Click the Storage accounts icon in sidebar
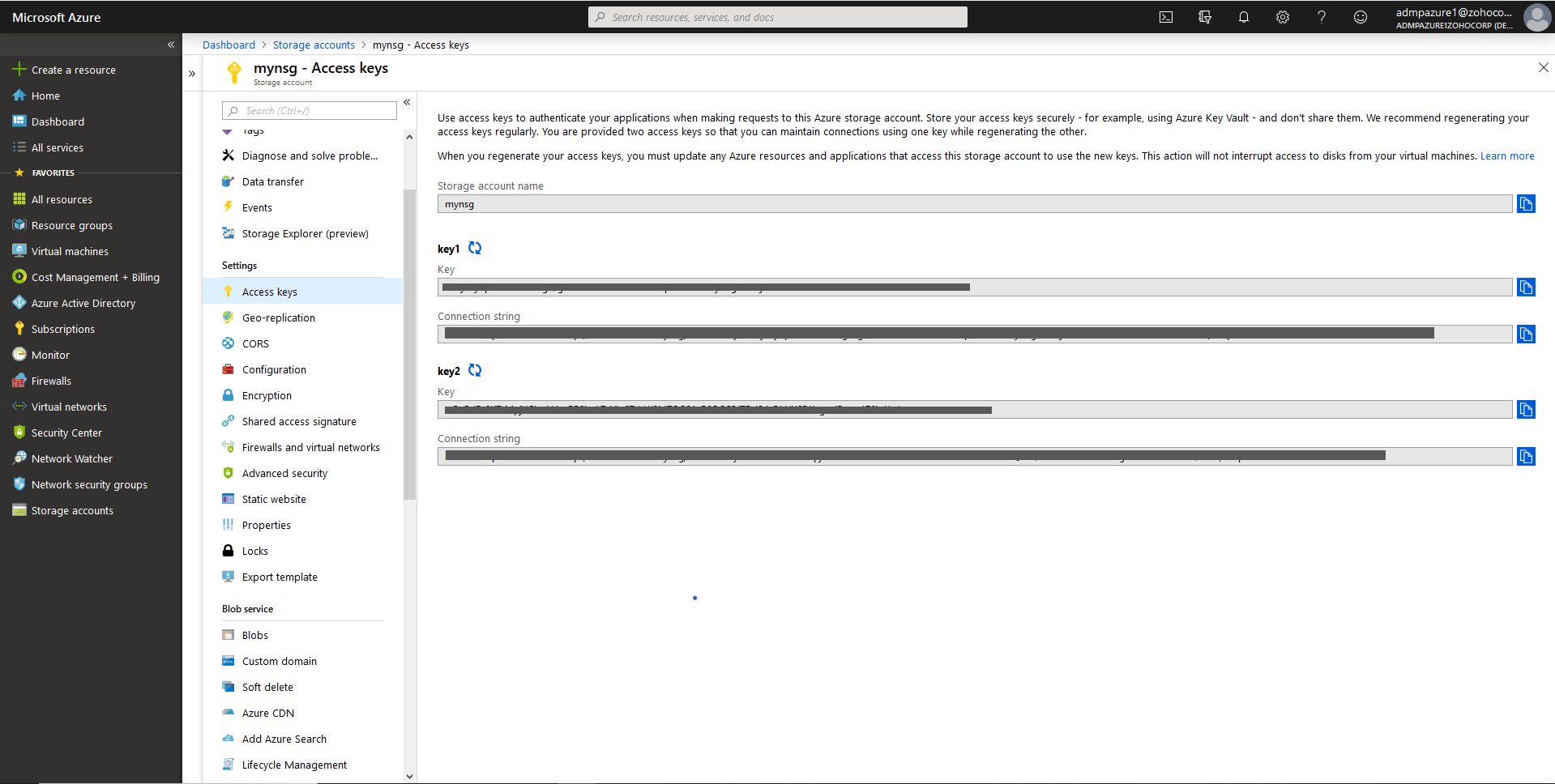Image resolution: width=1555 pixels, height=784 pixels. pyautogui.click(x=19, y=510)
